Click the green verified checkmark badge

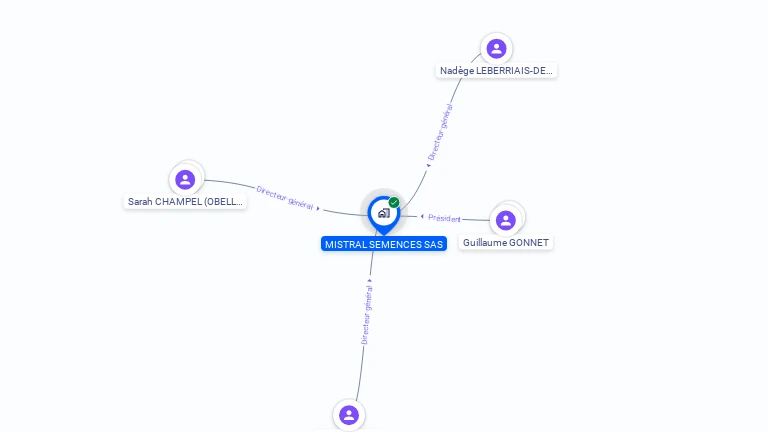pos(394,202)
